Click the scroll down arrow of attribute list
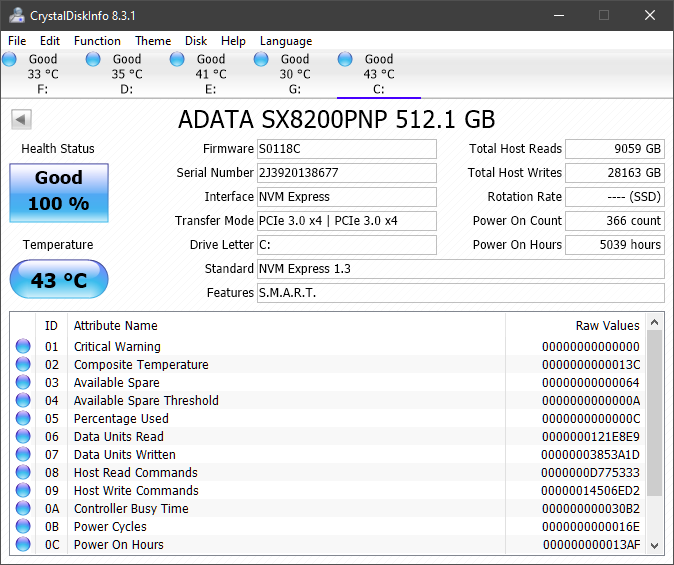 [655, 546]
